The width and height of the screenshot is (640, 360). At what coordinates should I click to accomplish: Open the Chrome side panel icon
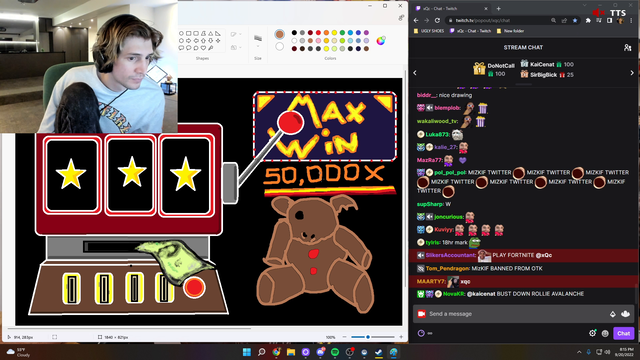click(609, 20)
